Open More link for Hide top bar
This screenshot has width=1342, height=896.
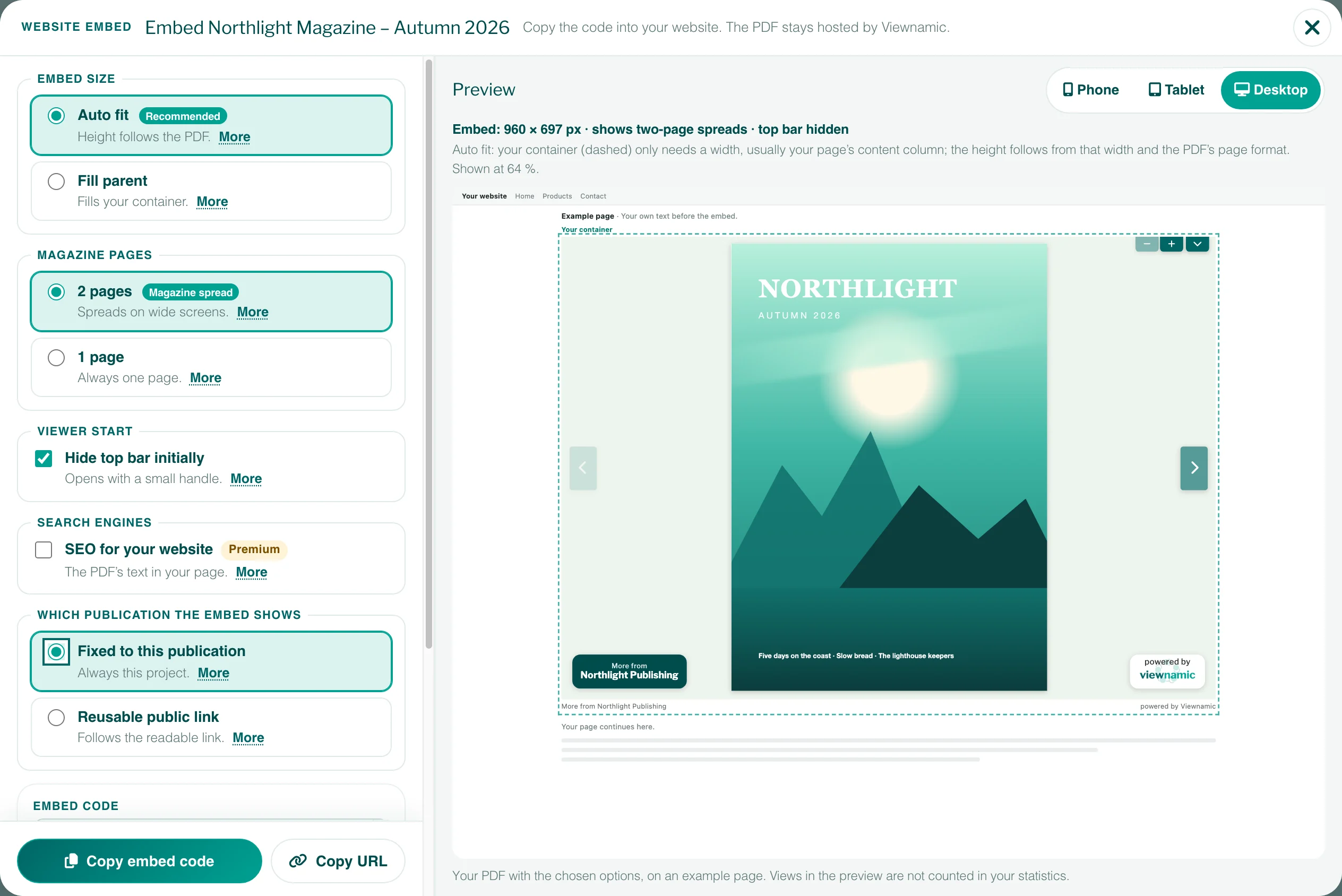pyautogui.click(x=246, y=478)
